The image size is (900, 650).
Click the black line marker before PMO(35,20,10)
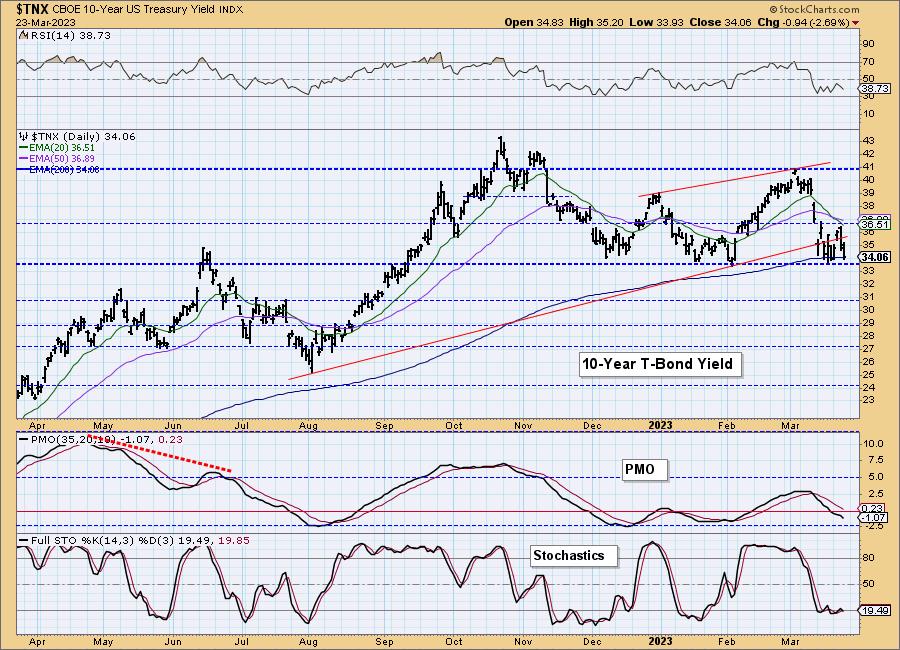point(24,440)
